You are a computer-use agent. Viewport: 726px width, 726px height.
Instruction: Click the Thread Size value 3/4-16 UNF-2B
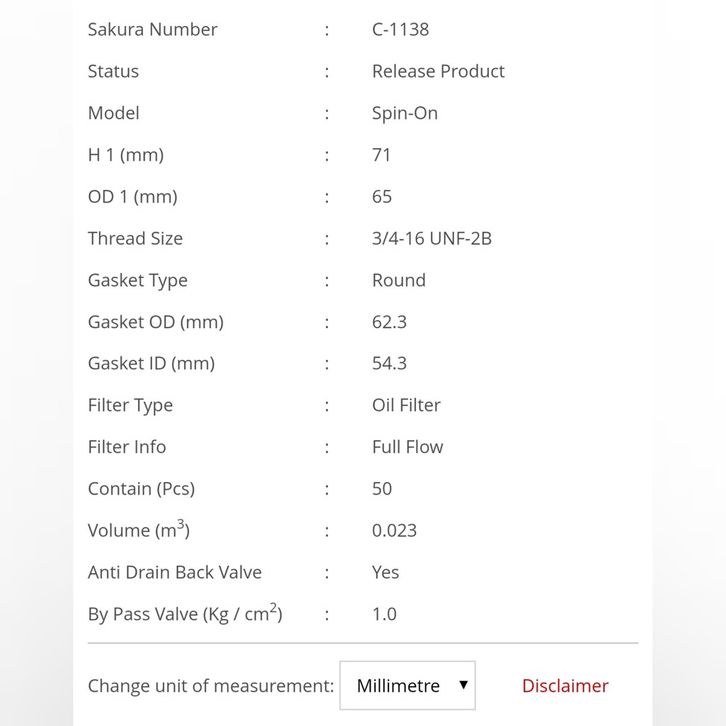431,238
